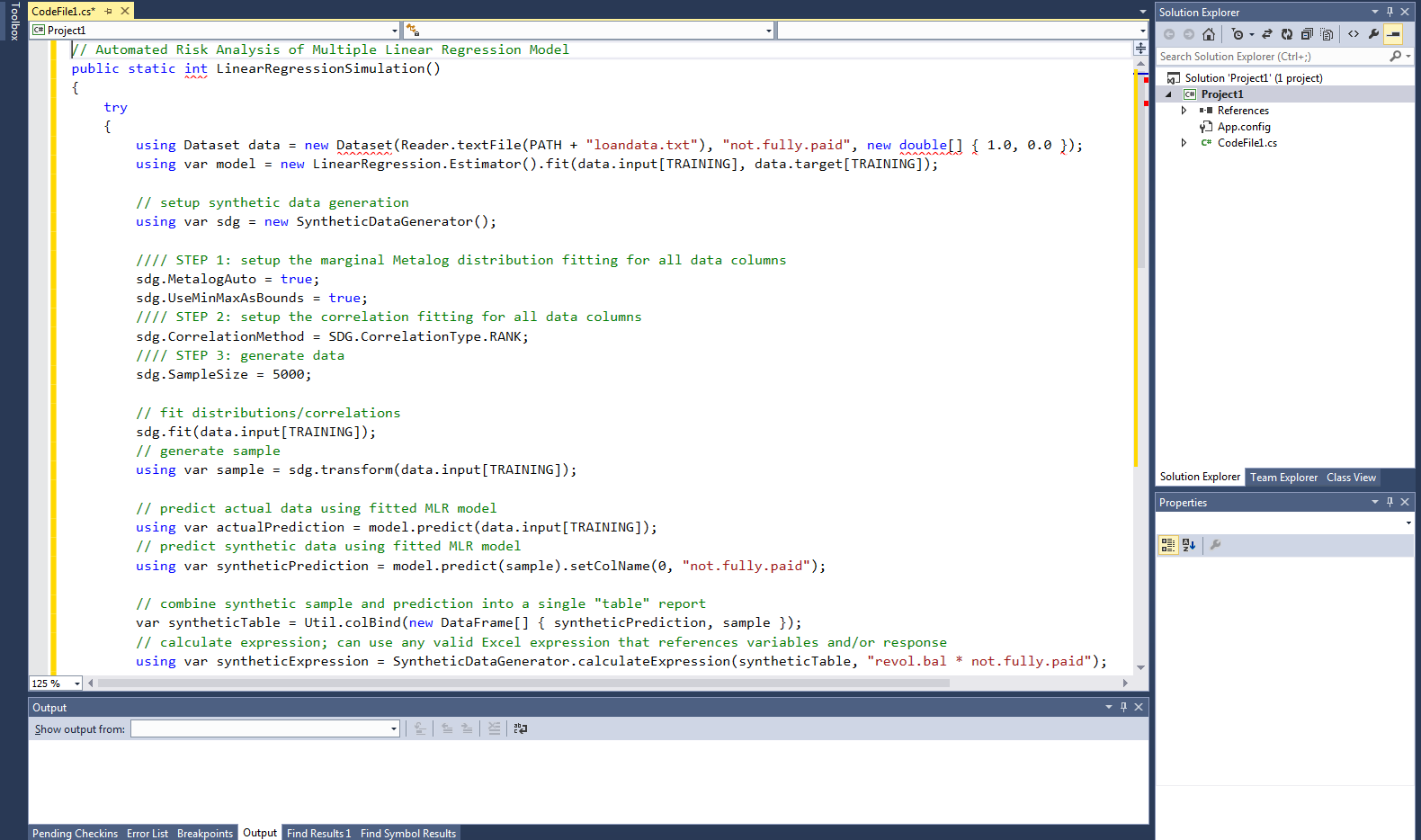Screen dimensions: 1421x840
Task: Click the Alphabetical sort icon in Properties
Action: tap(1189, 545)
